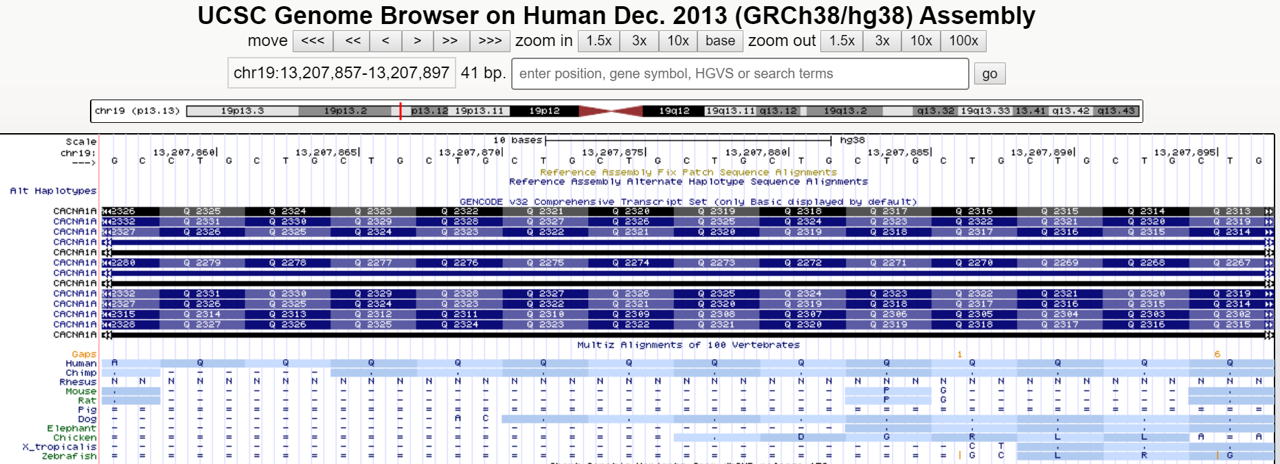Click codon Q 2311 in CACNA1A transcript
Viewport: 1280px width, 464px height.
458,314
